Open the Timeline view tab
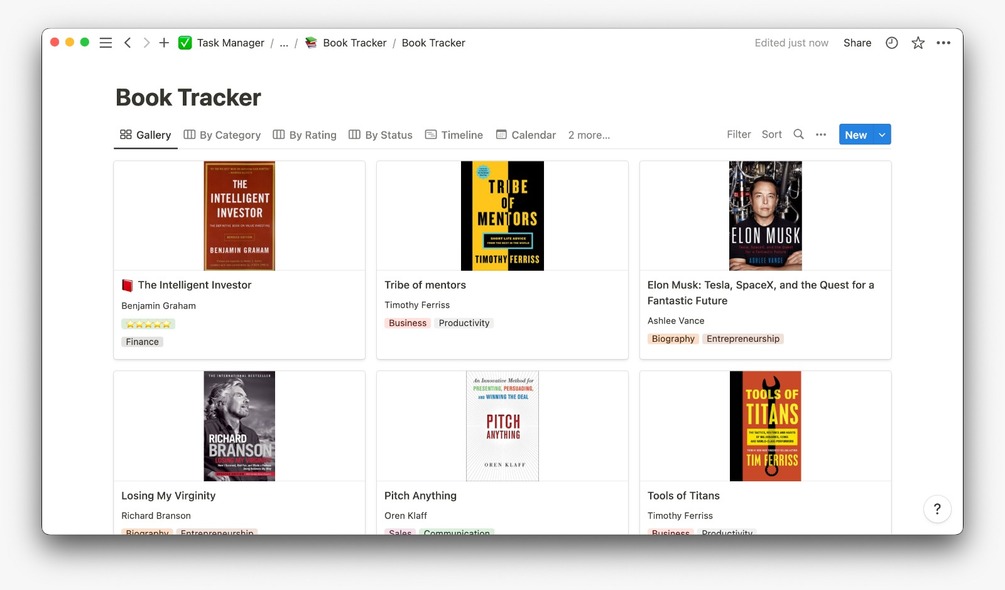 (454, 135)
